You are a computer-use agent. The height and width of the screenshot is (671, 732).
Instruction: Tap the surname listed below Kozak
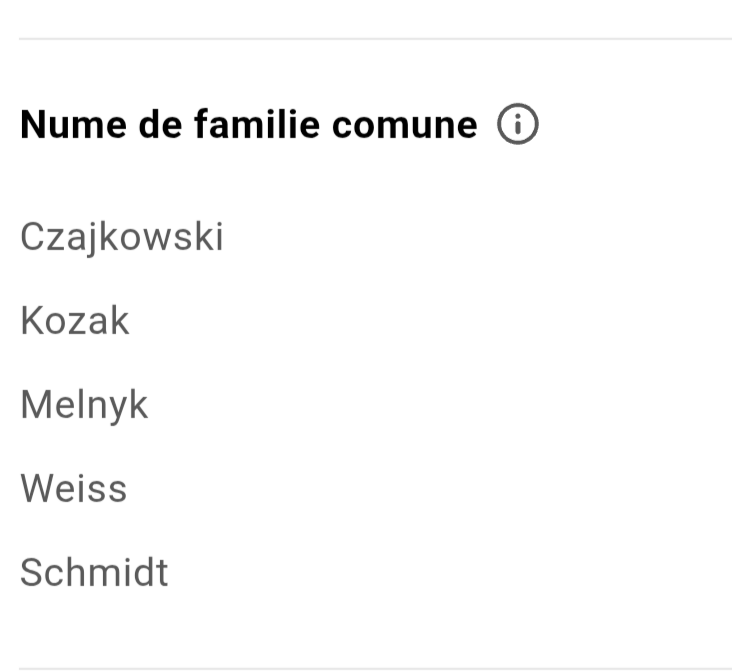click(84, 406)
